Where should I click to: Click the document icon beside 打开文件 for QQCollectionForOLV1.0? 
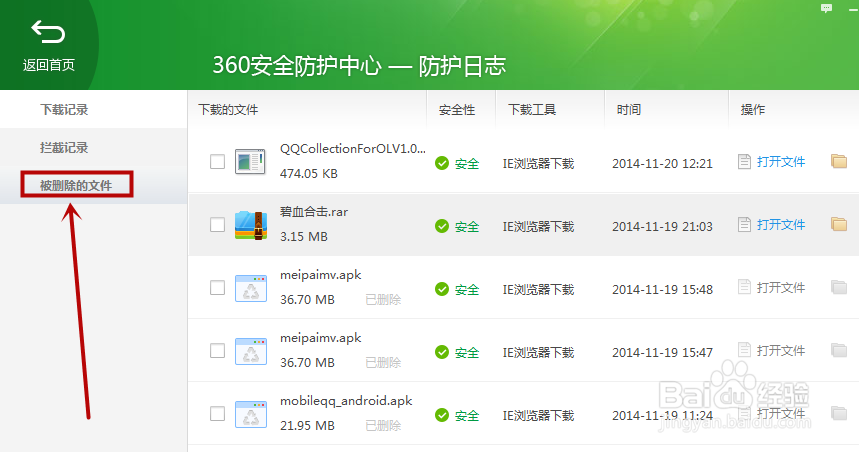pyautogui.click(x=744, y=162)
